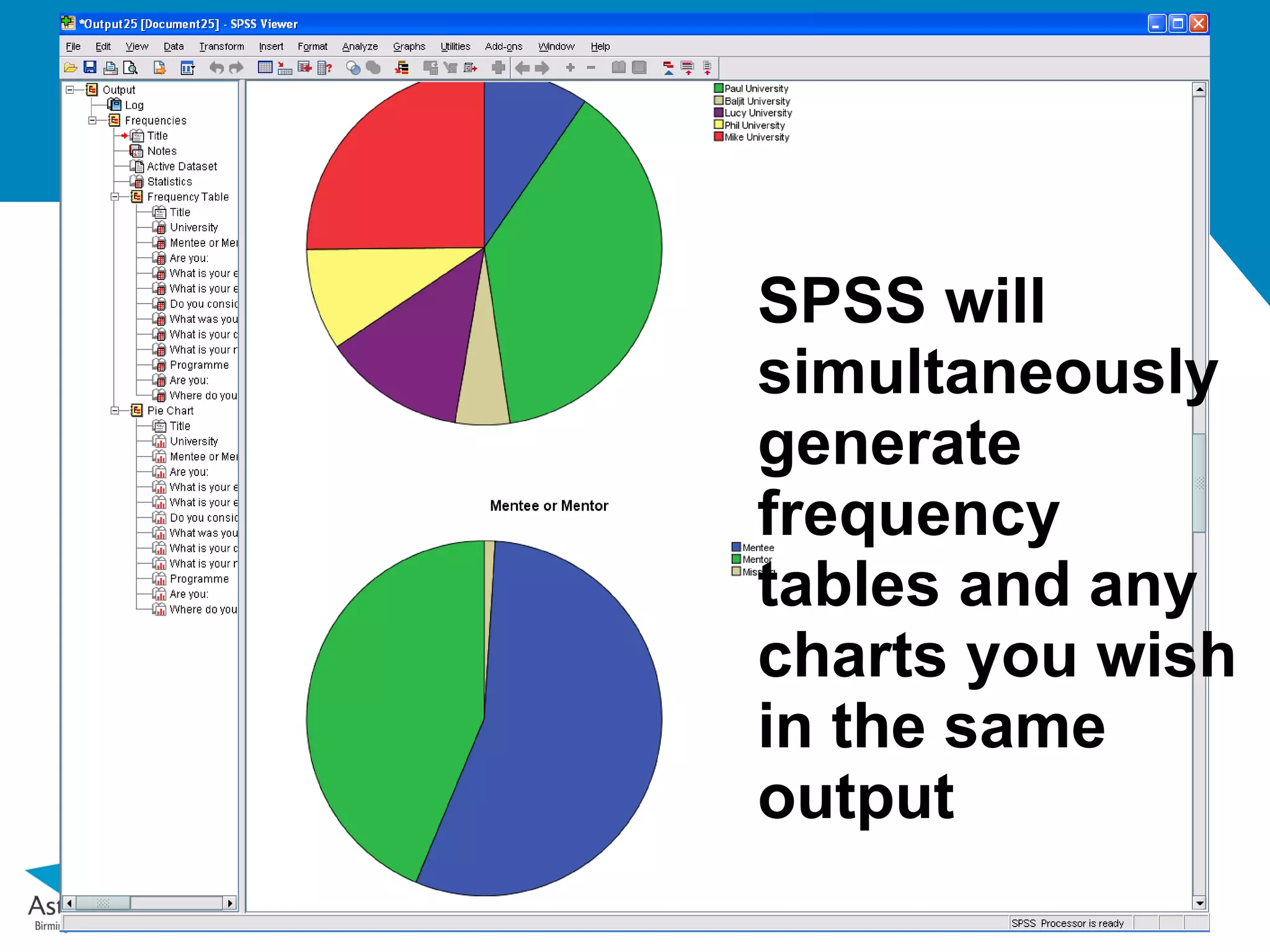Screen dimensions: 1270x952
Task: Click right arrow of outline horizontal scrollbar
Action: pyautogui.click(x=230, y=903)
